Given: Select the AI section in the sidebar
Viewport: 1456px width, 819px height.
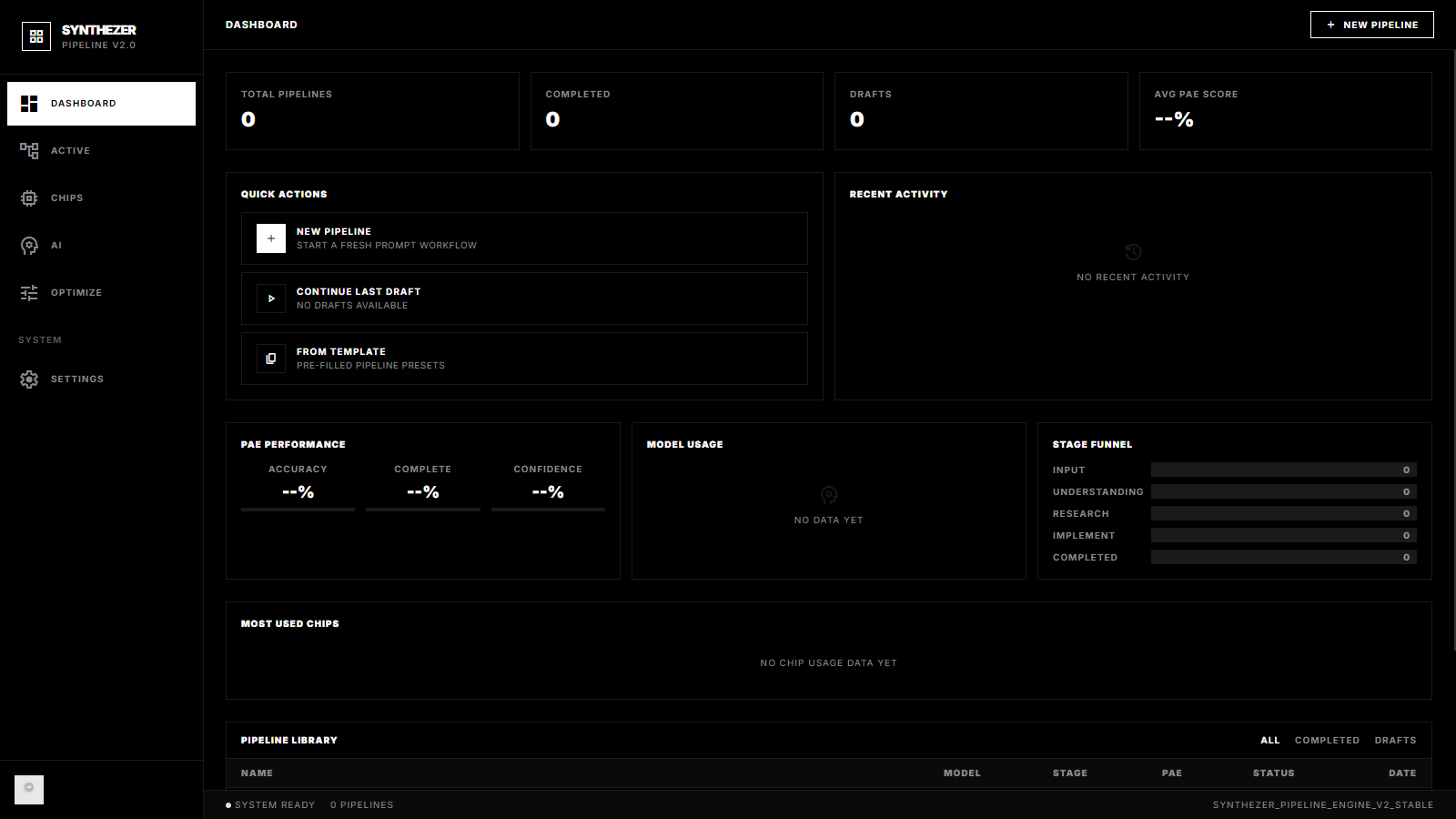Looking at the screenshot, I should point(56,245).
